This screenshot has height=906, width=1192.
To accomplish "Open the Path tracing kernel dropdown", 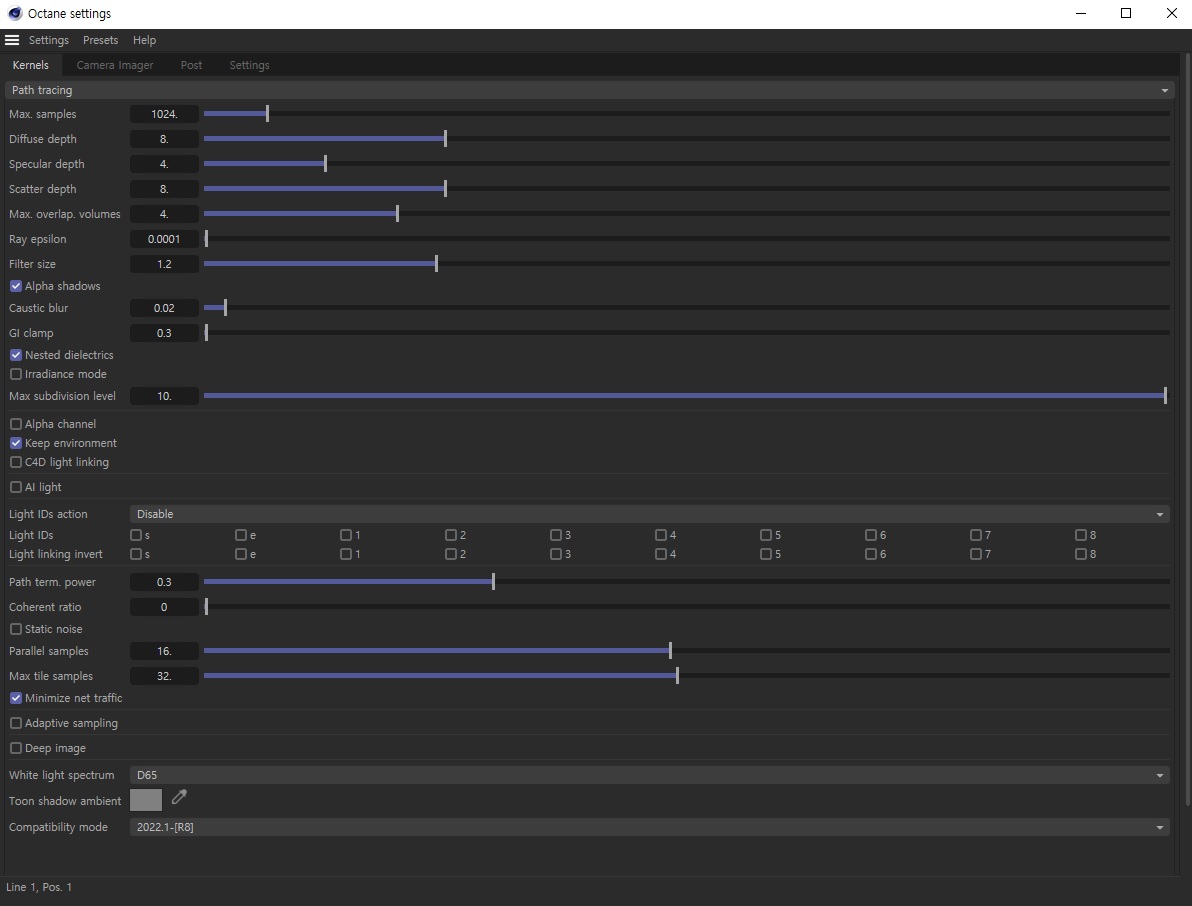I will coord(588,90).
